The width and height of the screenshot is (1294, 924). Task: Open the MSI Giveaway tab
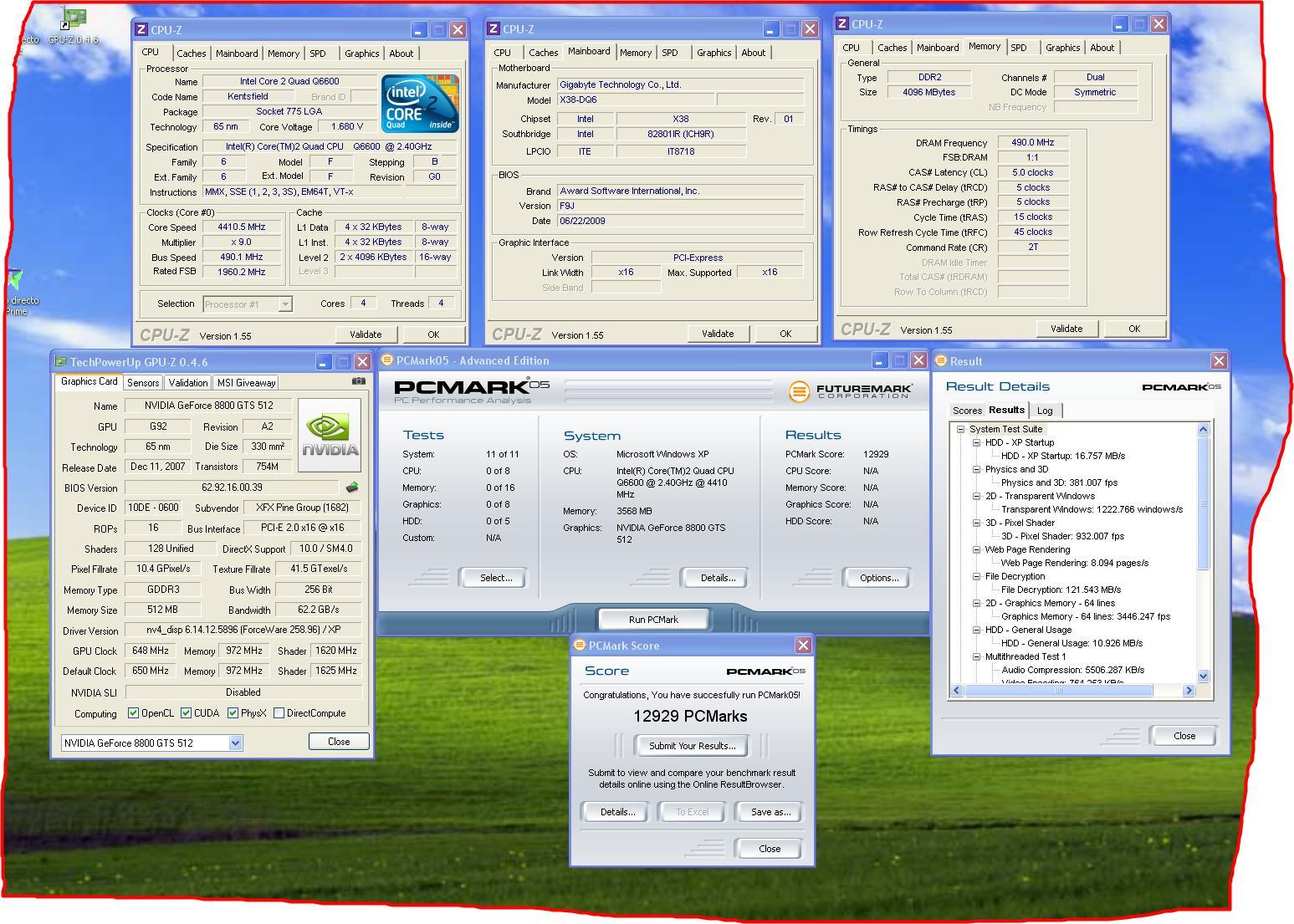(x=246, y=382)
